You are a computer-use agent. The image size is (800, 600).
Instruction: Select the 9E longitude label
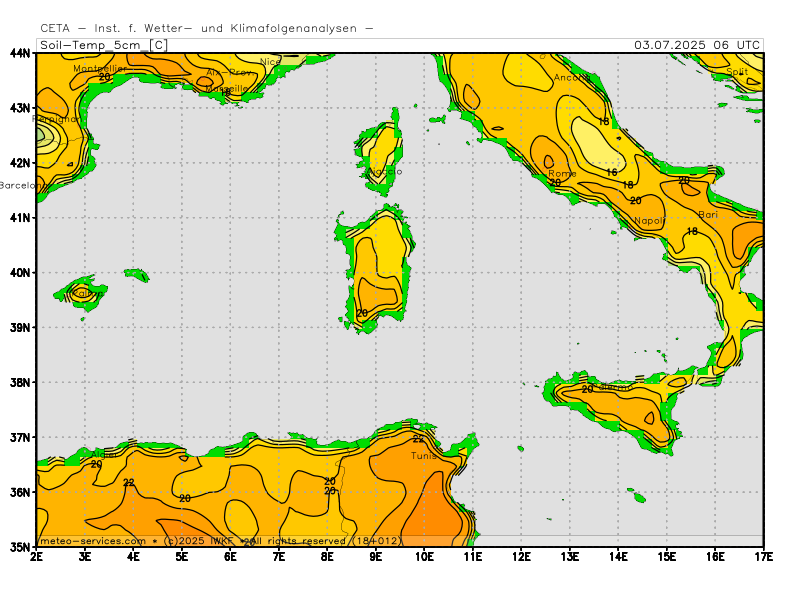tap(376, 556)
